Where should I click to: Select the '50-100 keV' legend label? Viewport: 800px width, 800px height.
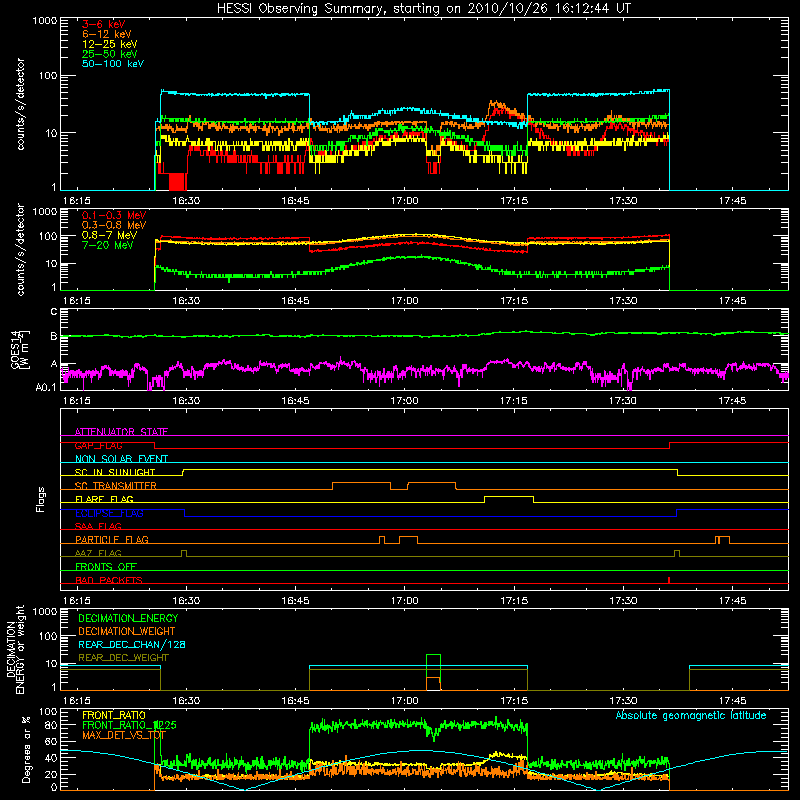[113, 64]
